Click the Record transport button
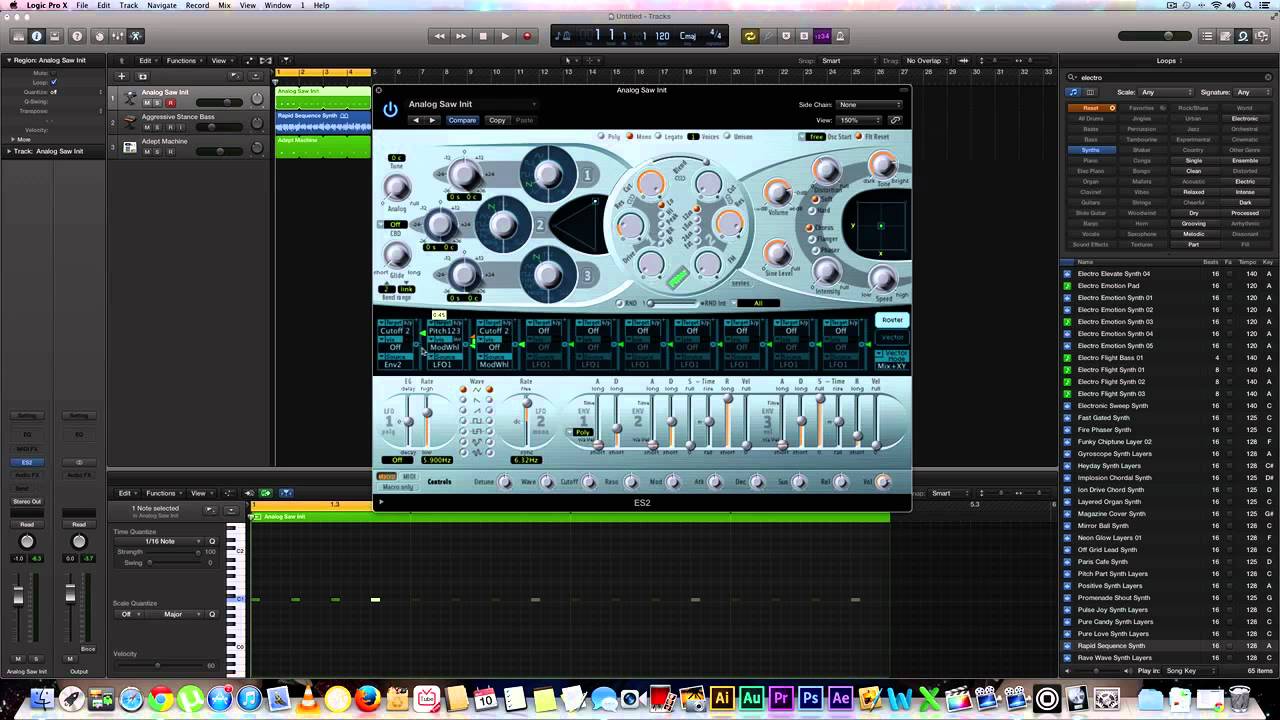 tap(527, 36)
